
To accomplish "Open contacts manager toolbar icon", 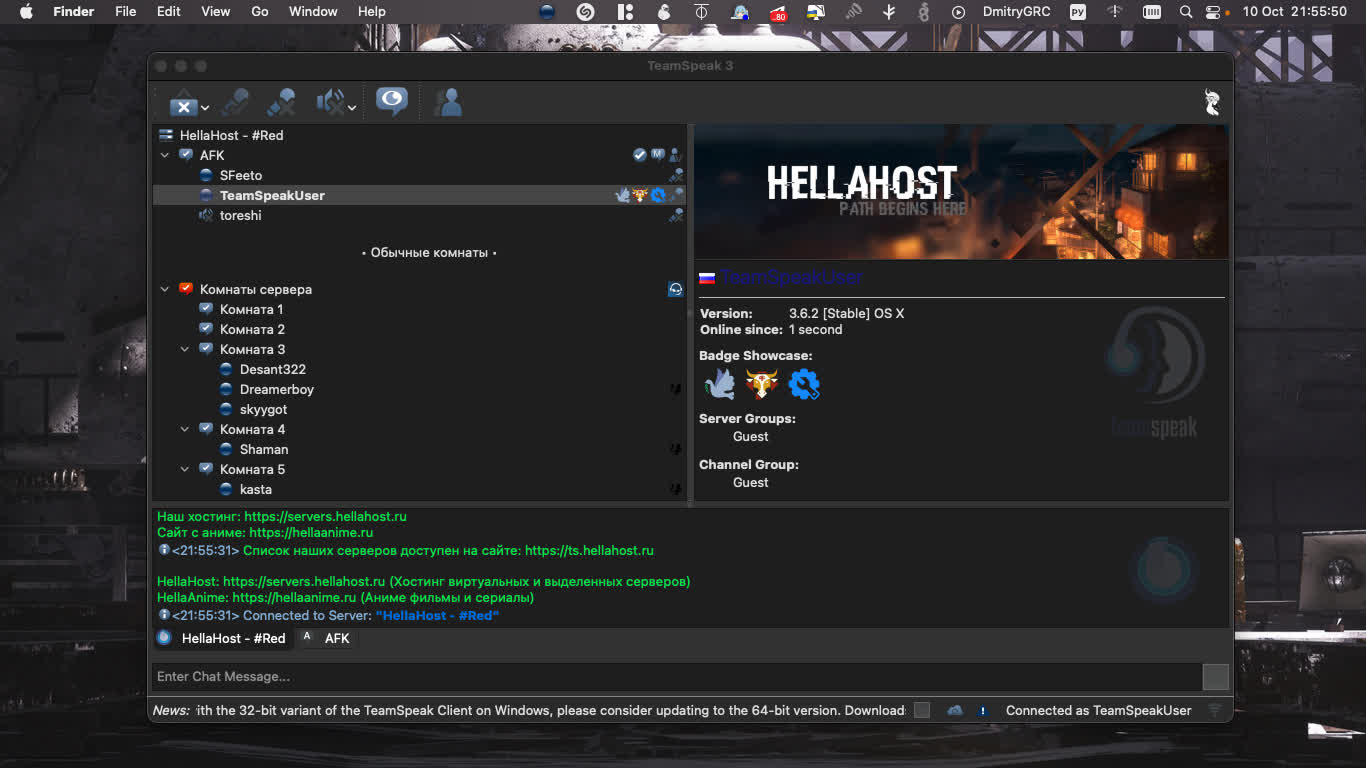I will (x=448, y=102).
